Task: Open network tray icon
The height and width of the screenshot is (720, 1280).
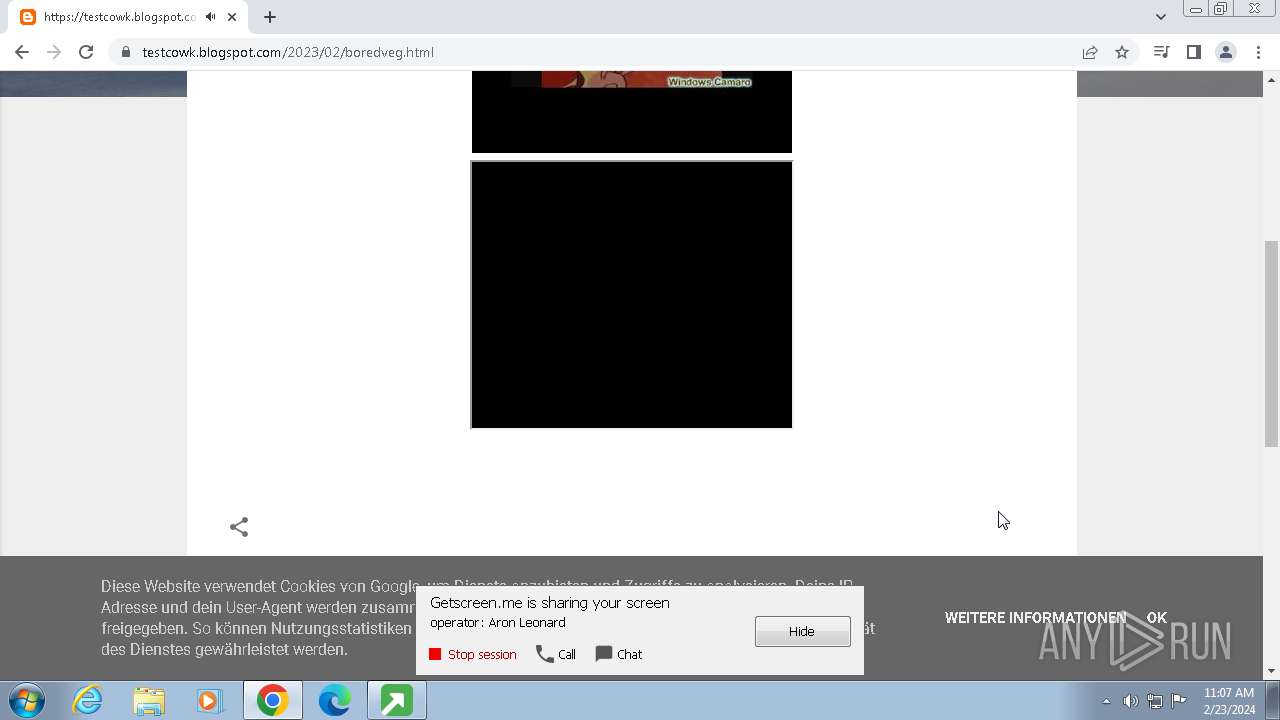Action: click(1155, 701)
